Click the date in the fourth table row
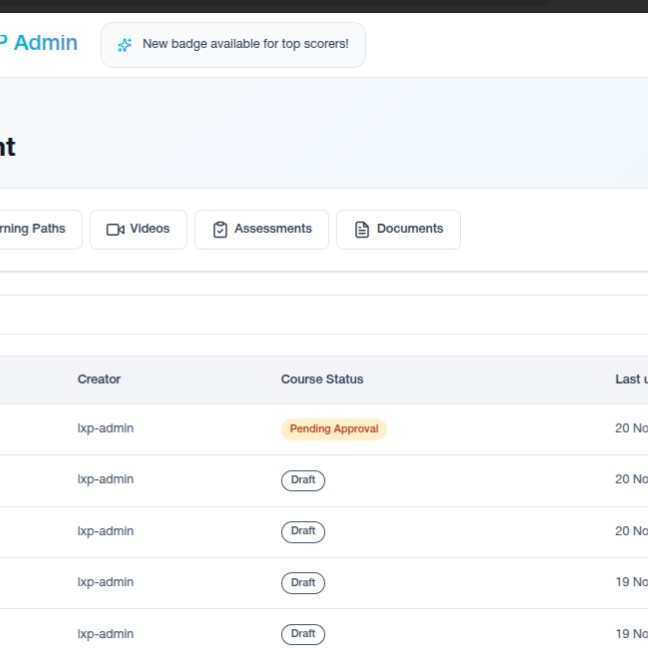 click(631, 583)
